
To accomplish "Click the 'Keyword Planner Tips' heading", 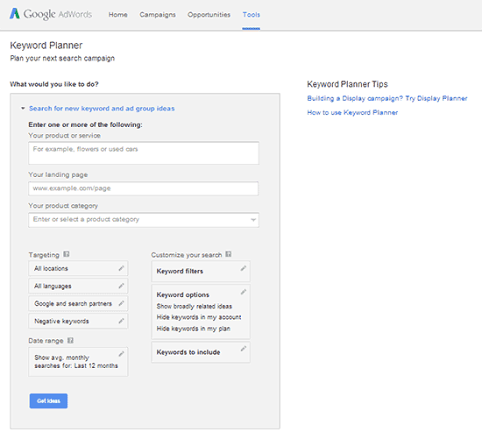I will point(347,84).
